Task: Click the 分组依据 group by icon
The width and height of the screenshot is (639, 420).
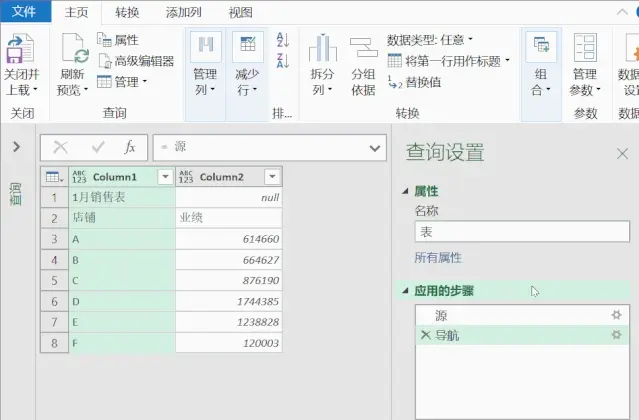Action: pos(364,48)
